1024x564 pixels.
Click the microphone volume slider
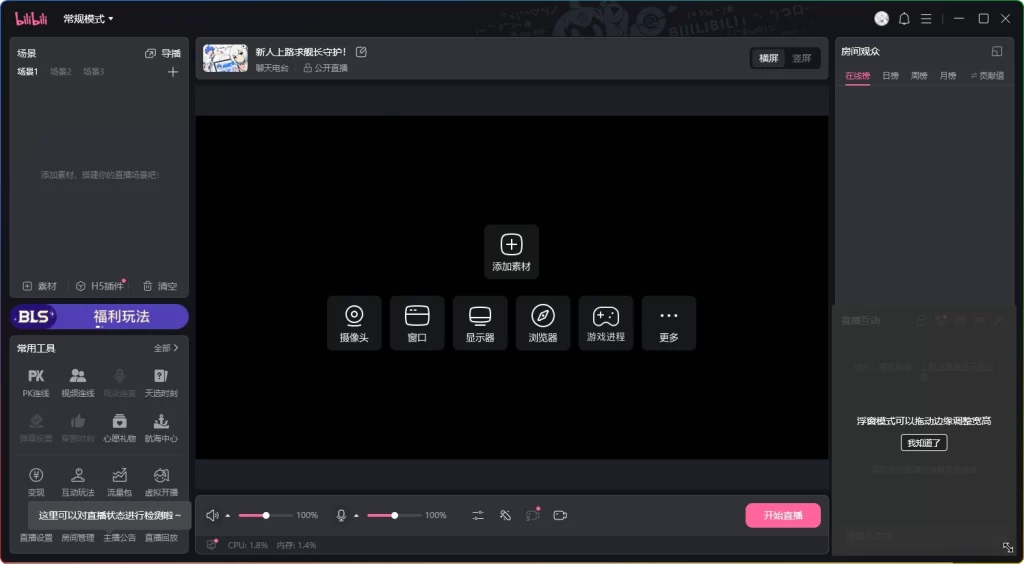click(x=394, y=516)
